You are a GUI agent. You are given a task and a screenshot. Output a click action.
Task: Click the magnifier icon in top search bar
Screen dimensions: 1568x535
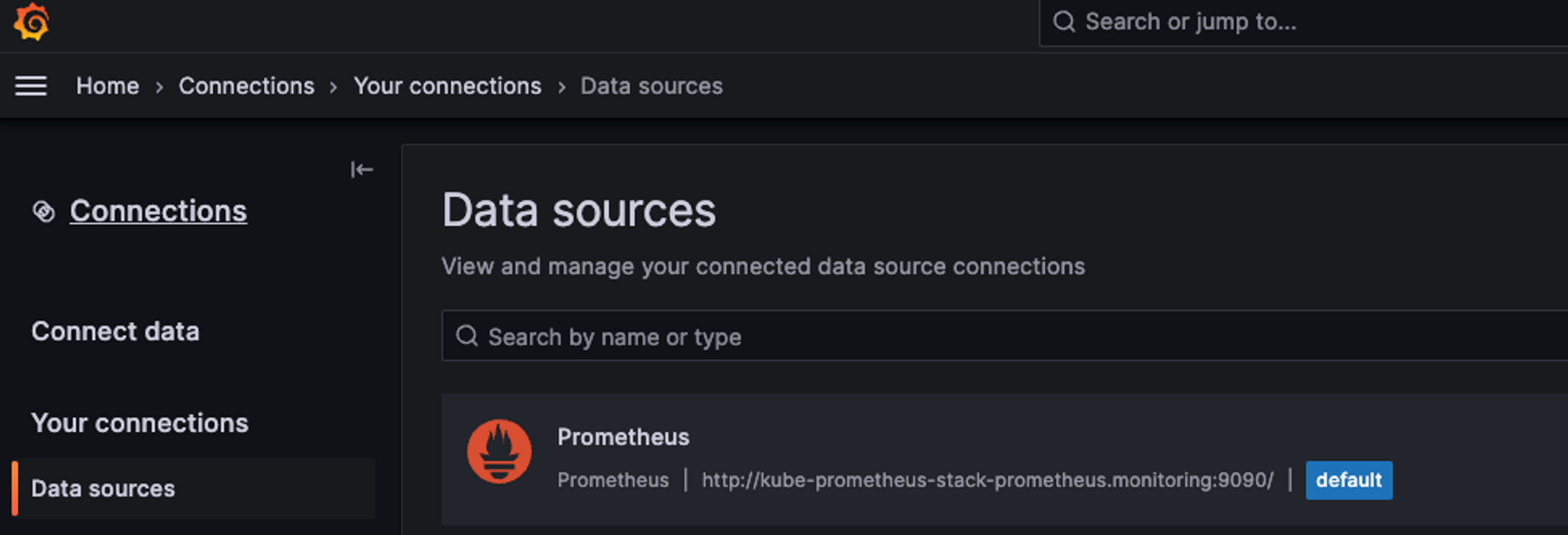tap(1064, 22)
